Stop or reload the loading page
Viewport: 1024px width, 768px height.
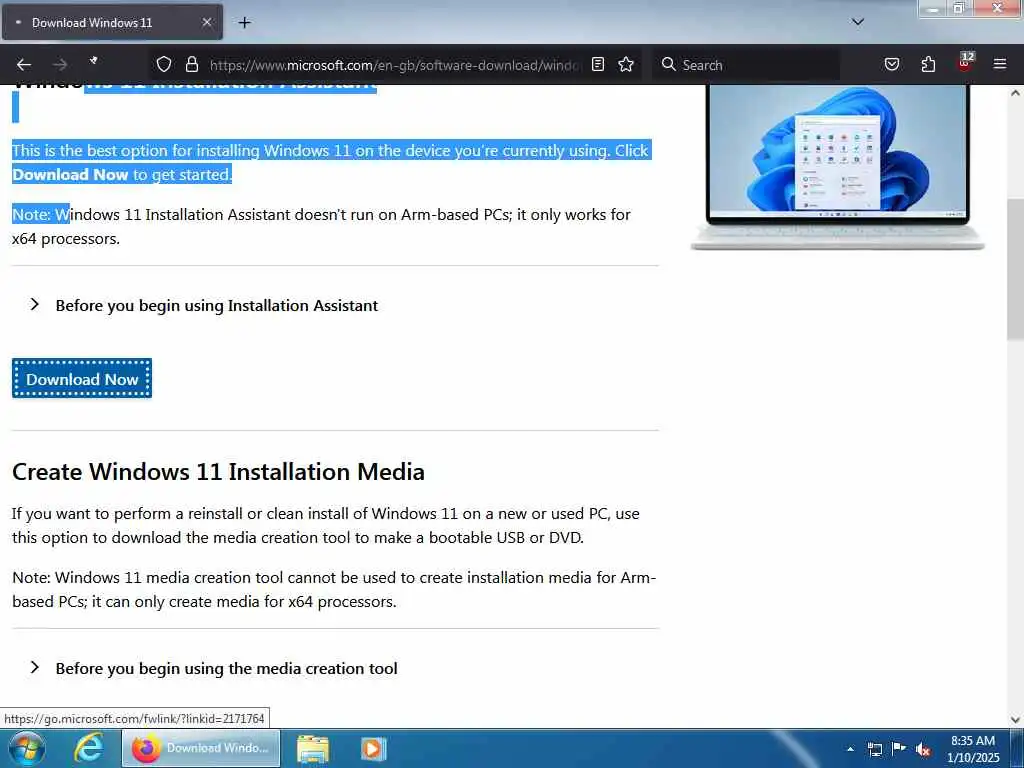point(94,61)
